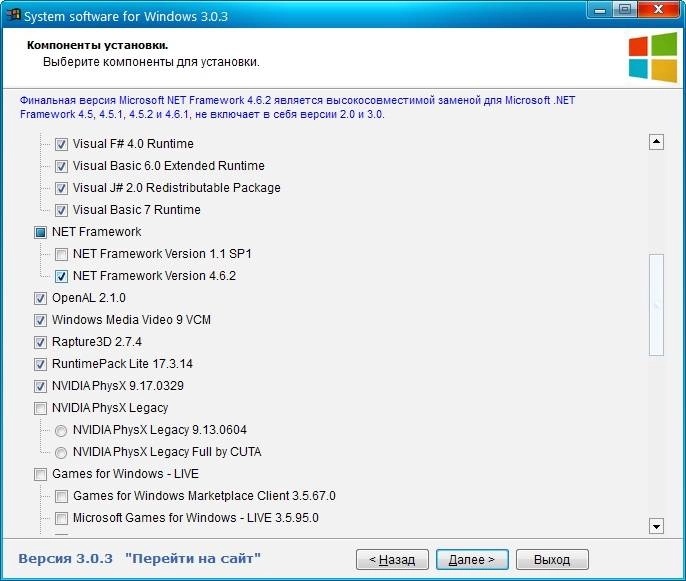Close the installer window

[658, 9]
